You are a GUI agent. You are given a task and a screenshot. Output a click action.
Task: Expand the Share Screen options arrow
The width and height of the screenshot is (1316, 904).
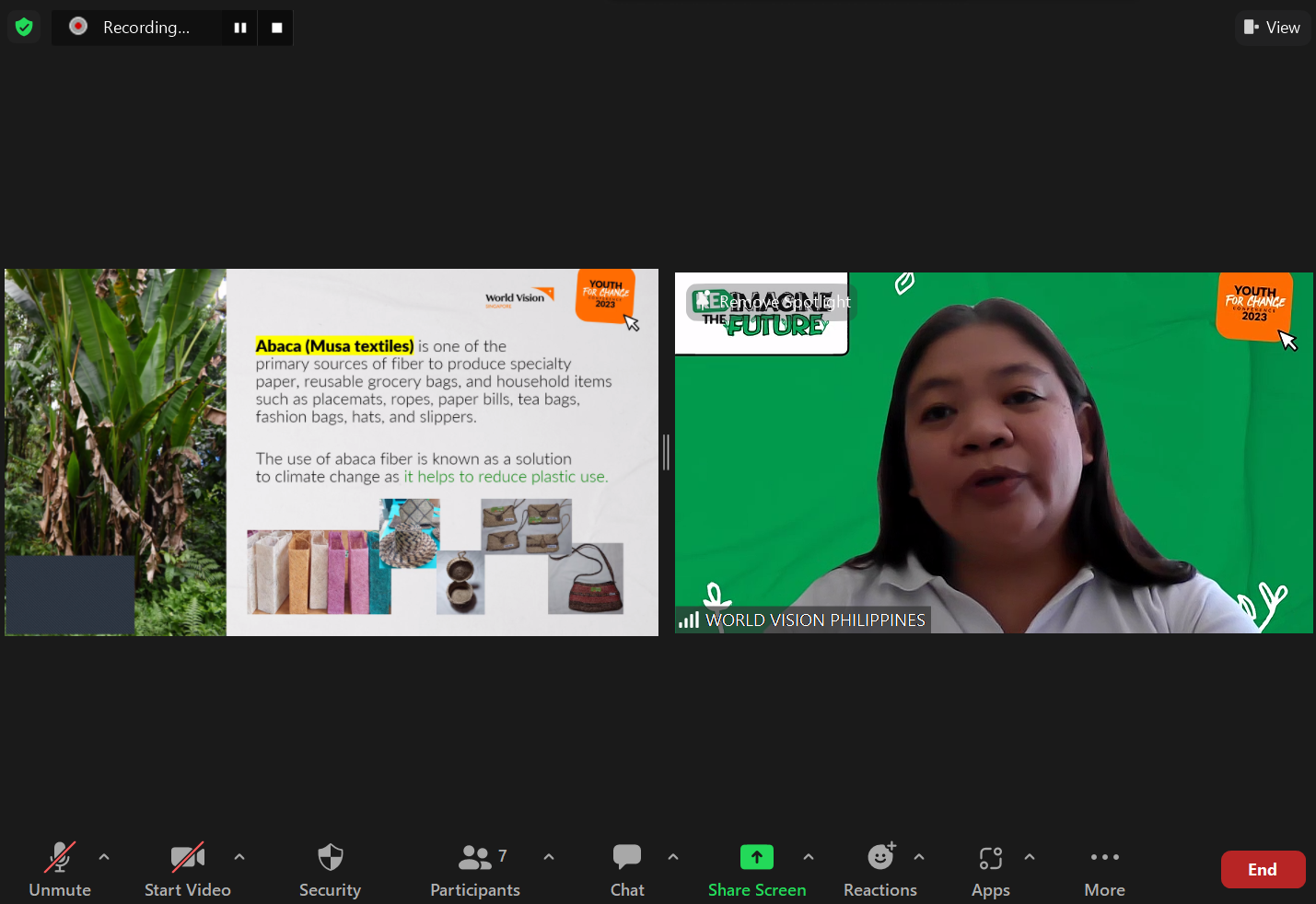(x=809, y=857)
